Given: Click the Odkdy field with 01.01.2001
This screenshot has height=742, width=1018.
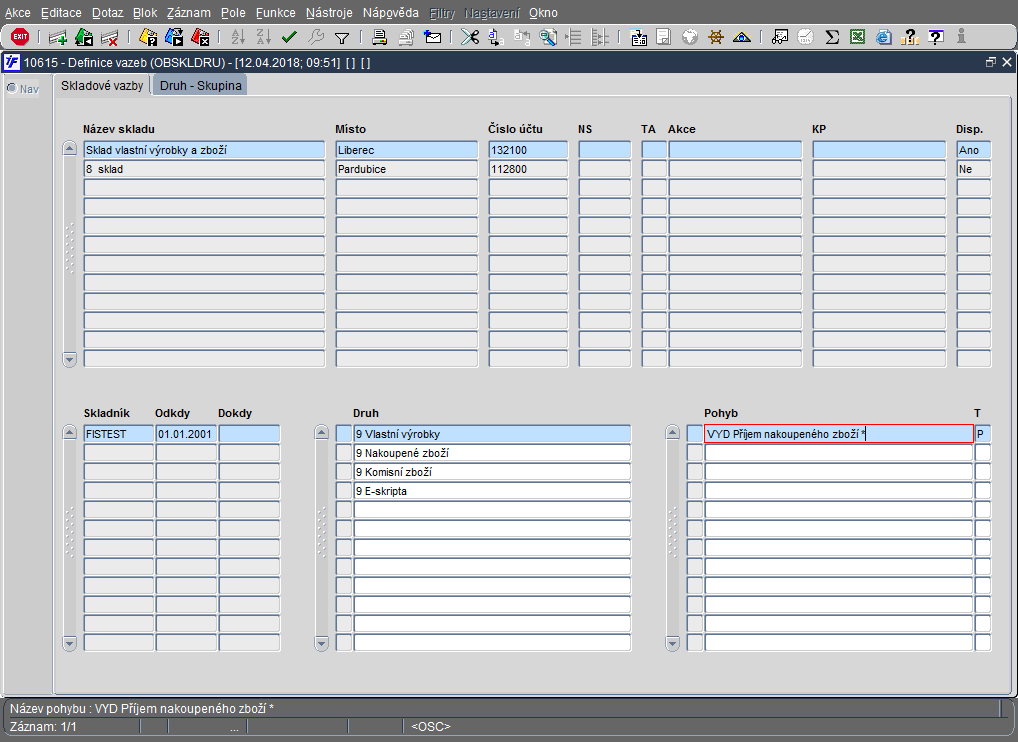Looking at the screenshot, I should point(186,434).
